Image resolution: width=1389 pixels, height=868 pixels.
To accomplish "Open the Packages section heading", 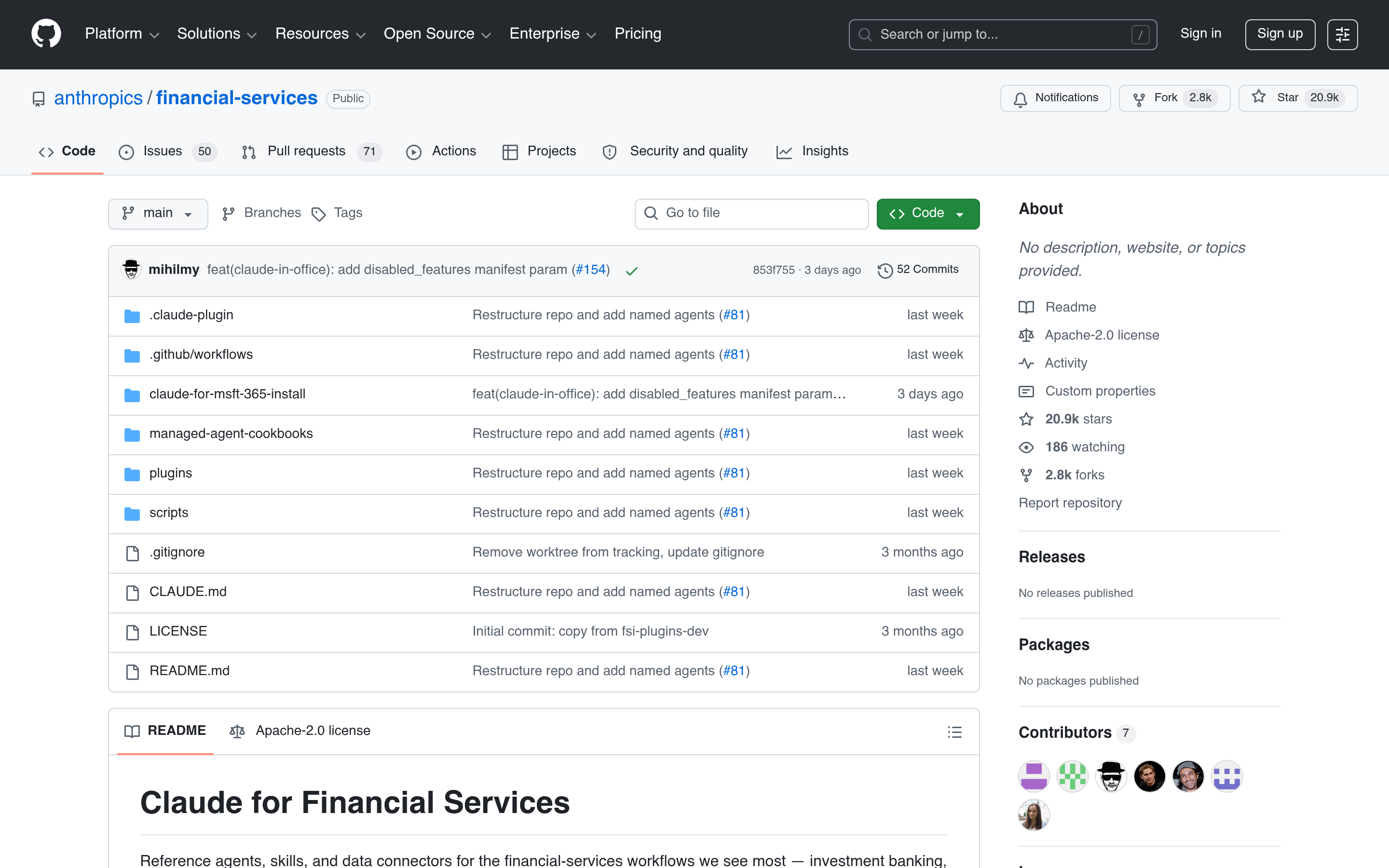I will tap(1054, 645).
